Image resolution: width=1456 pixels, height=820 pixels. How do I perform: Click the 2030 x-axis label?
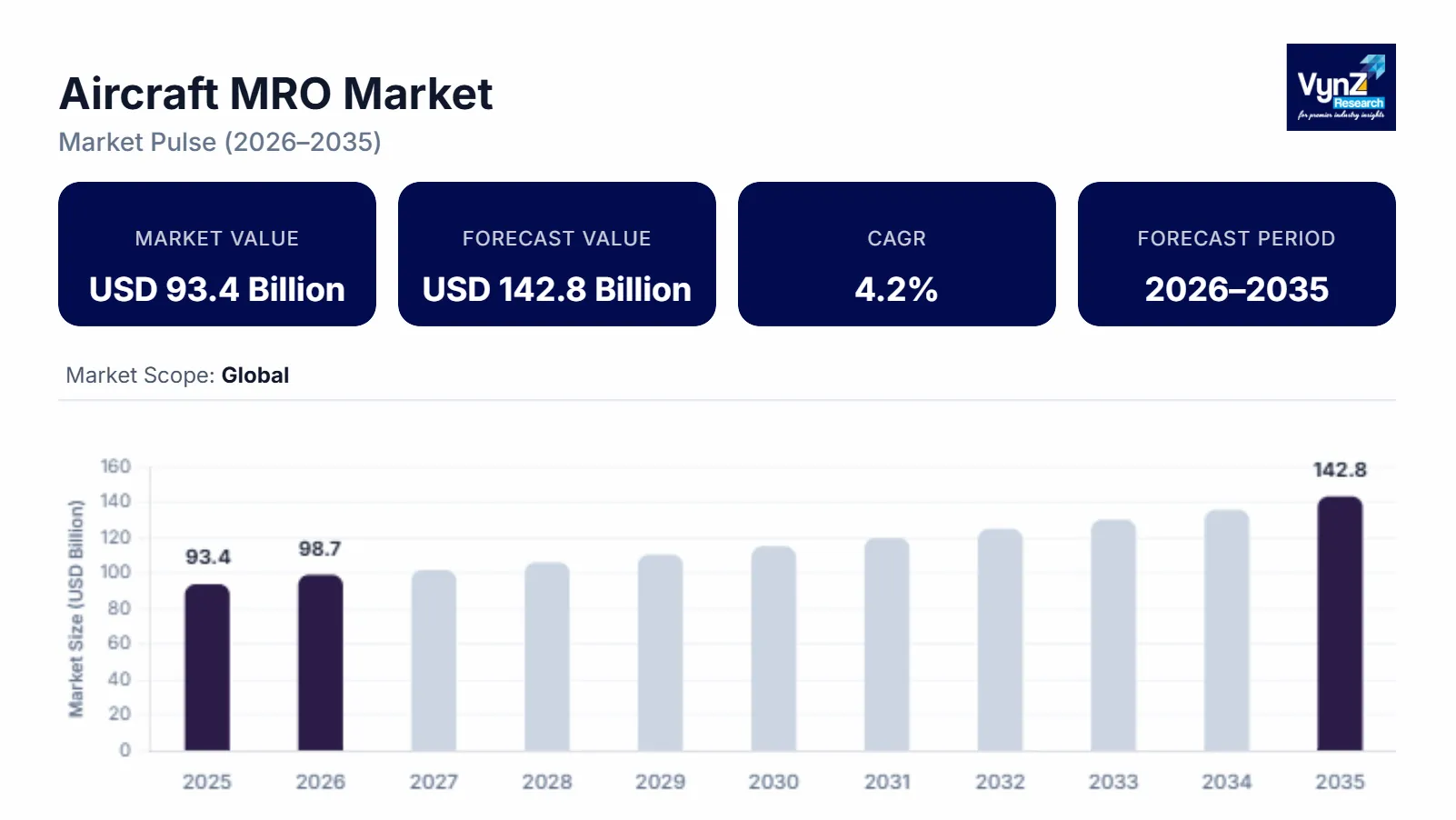(773, 782)
